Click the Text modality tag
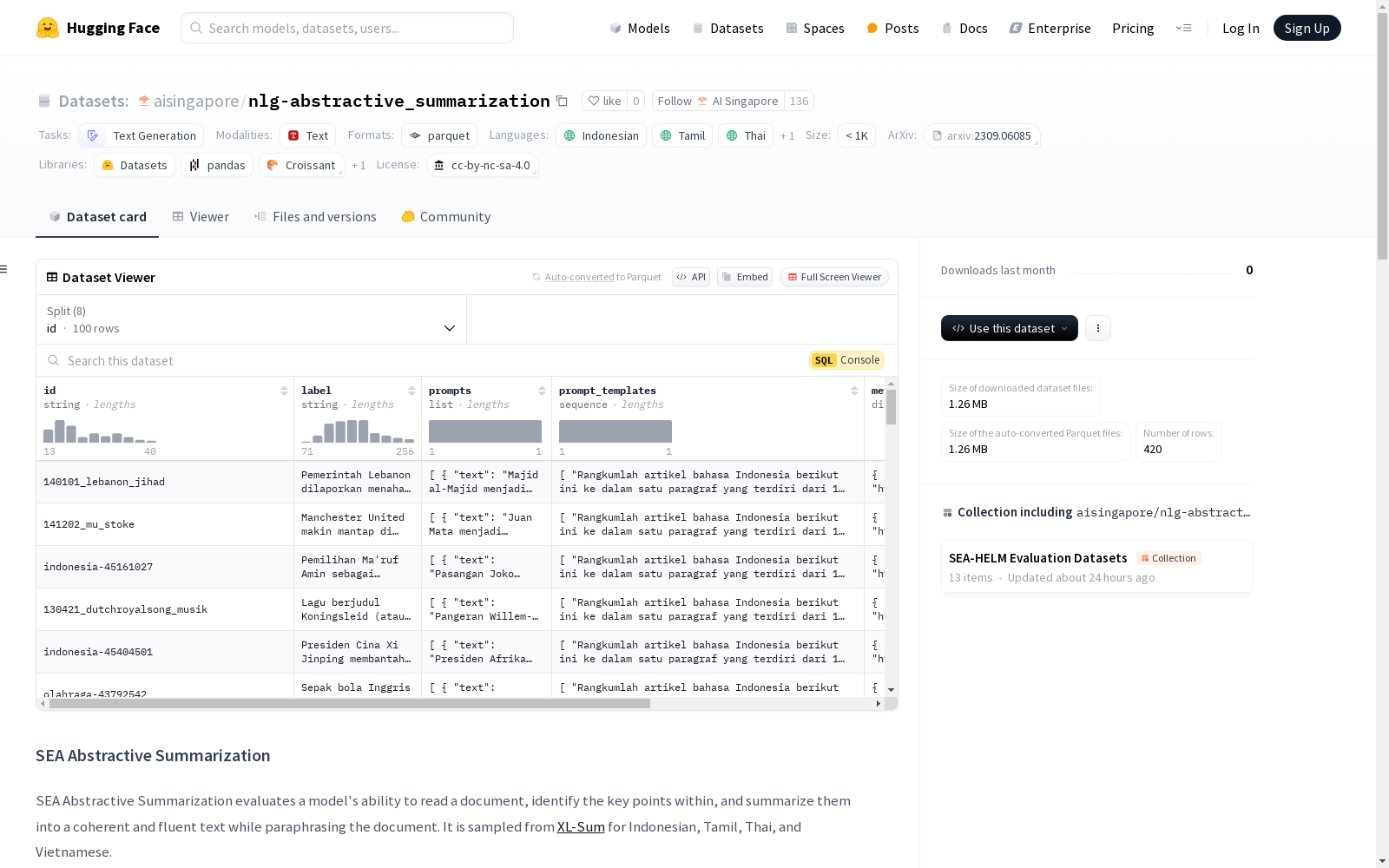 (x=308, y=135)
